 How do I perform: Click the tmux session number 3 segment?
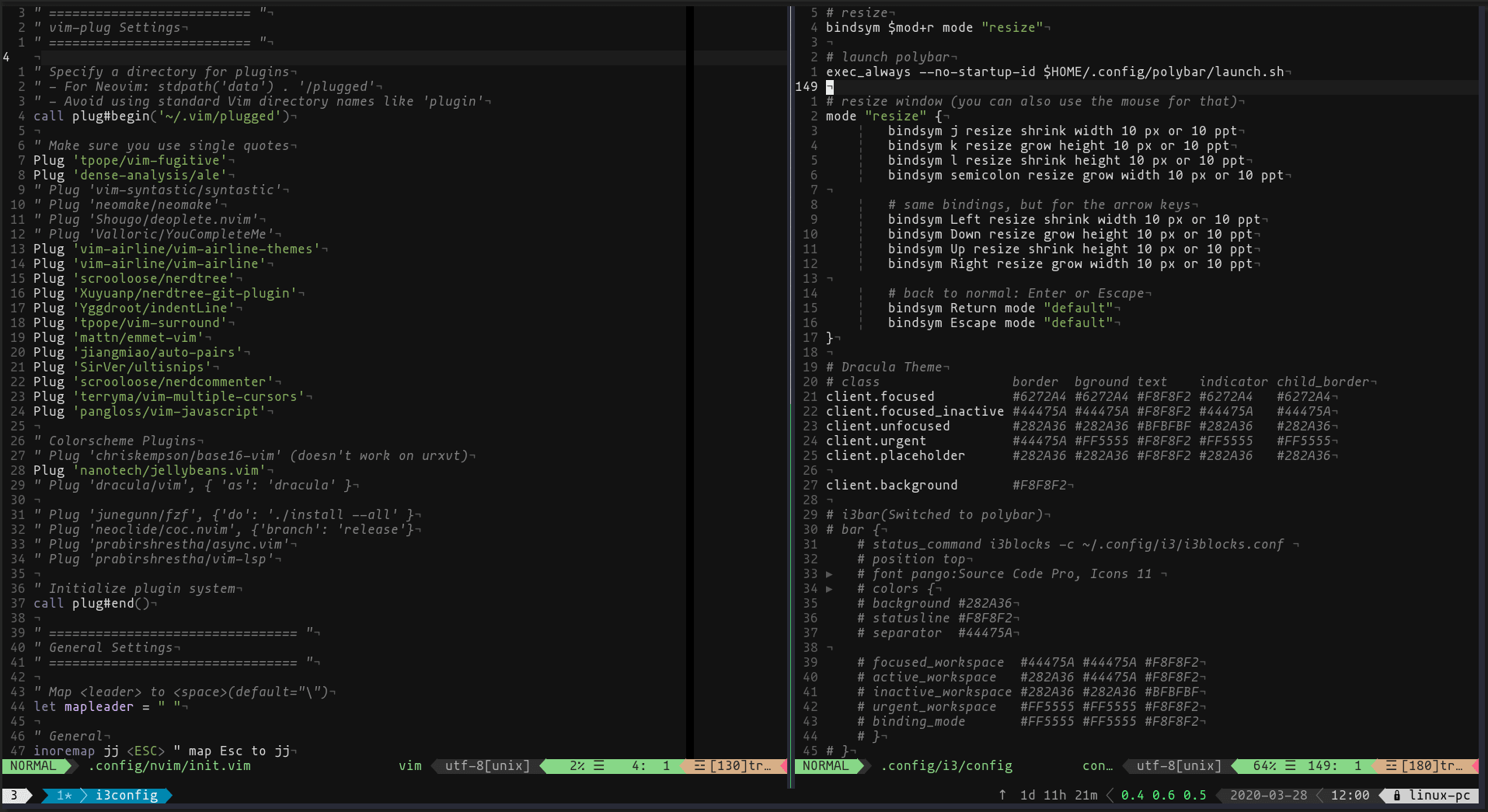click(14, 796)
